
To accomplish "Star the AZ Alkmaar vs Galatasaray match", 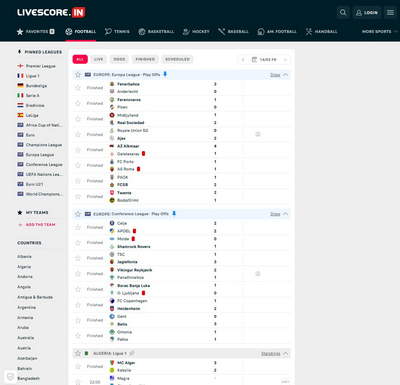I will click(x=78, y=150).
